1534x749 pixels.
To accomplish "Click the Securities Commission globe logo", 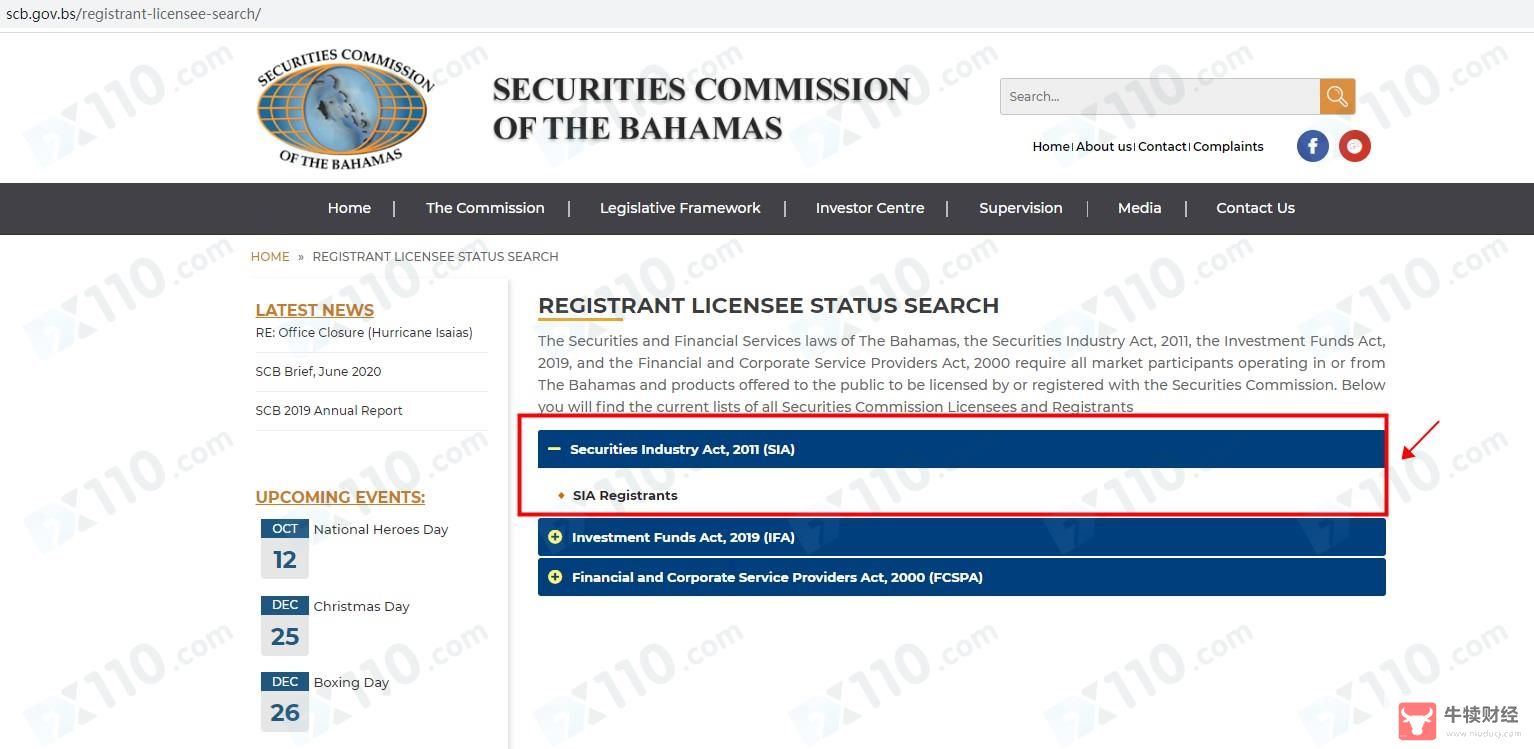I will pos(343,110).
